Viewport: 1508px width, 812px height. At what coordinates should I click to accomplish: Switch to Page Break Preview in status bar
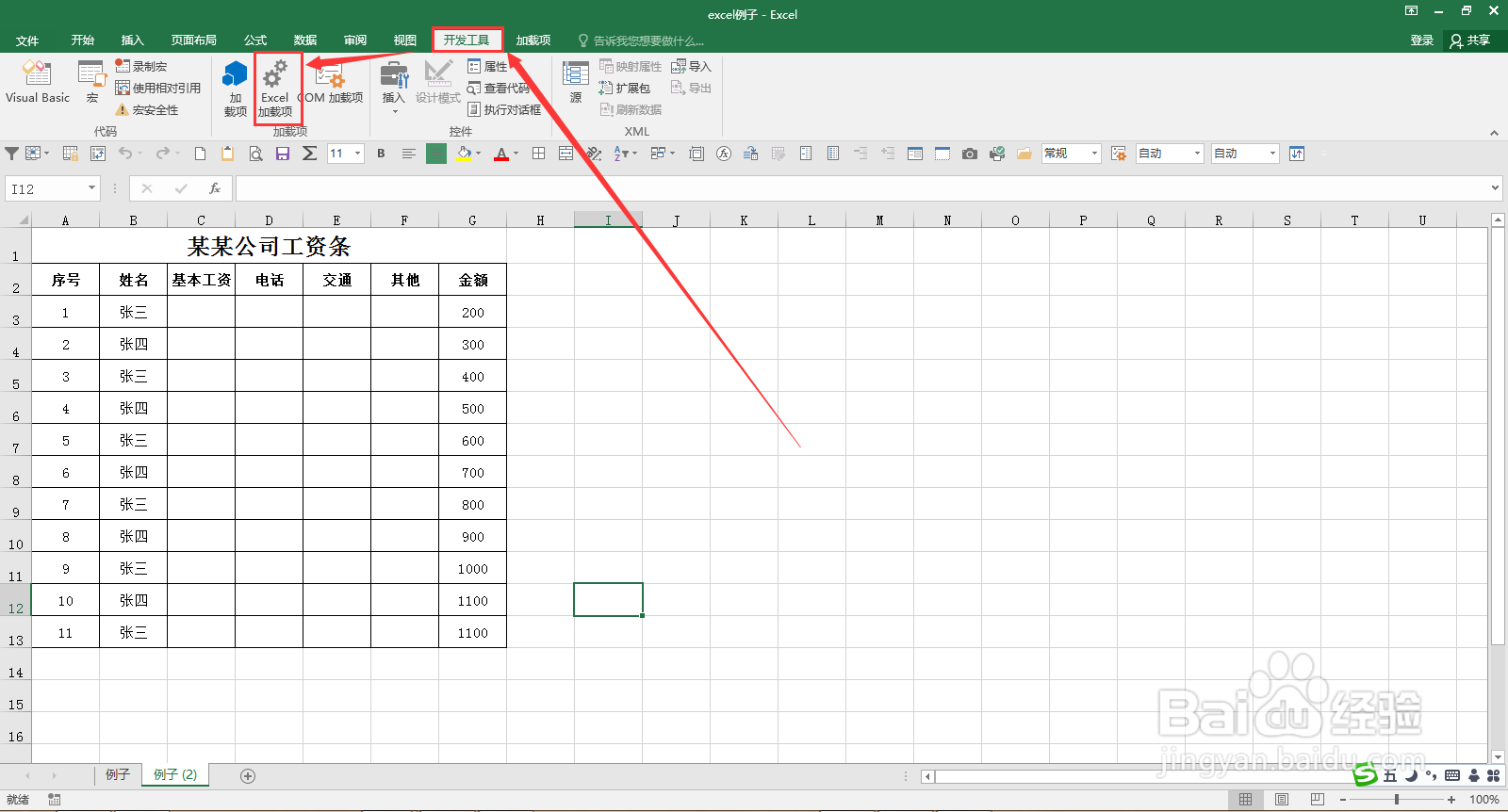coord(1318,800)
